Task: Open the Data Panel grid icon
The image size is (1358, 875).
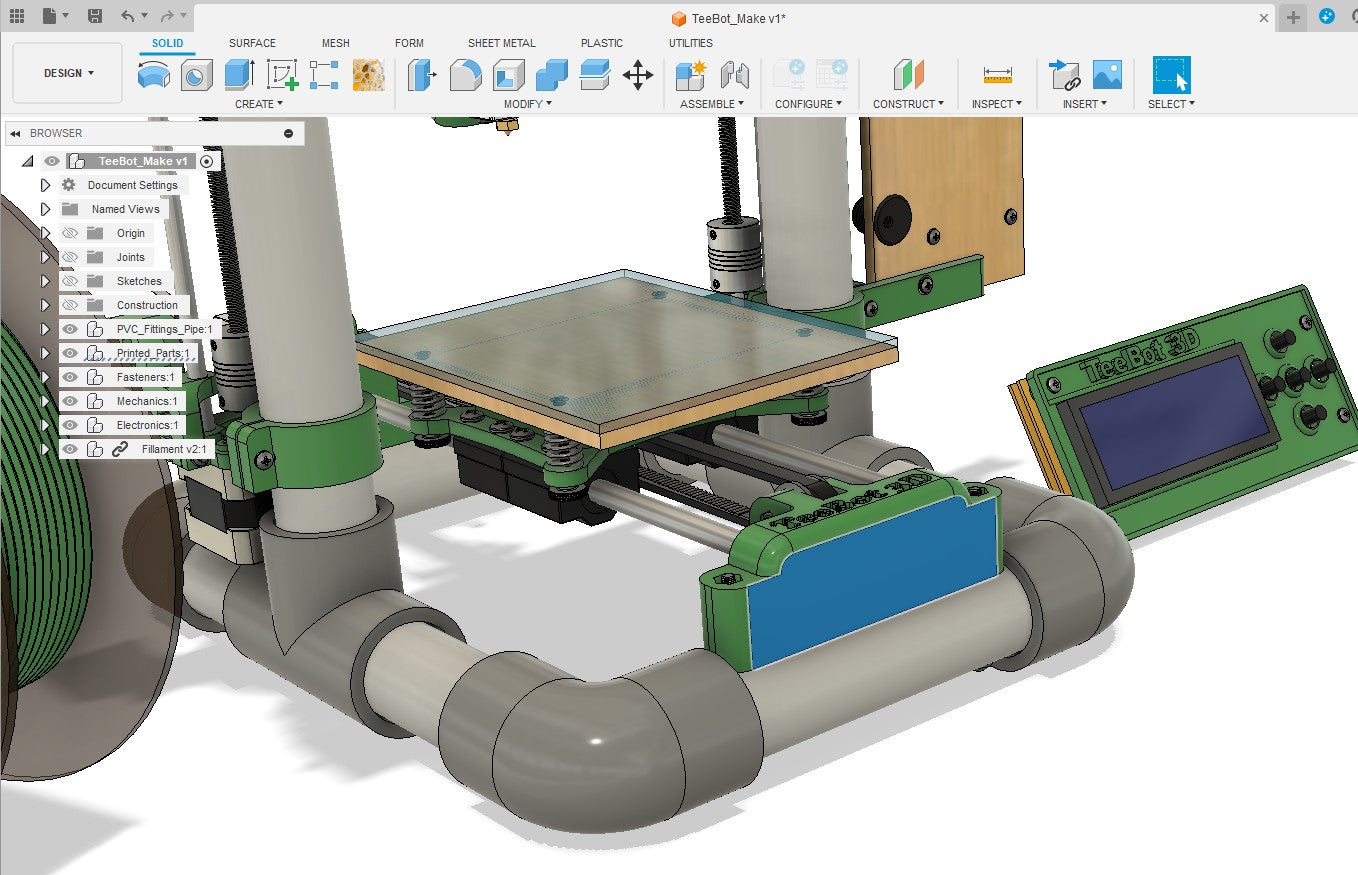Action: point(17,16)
